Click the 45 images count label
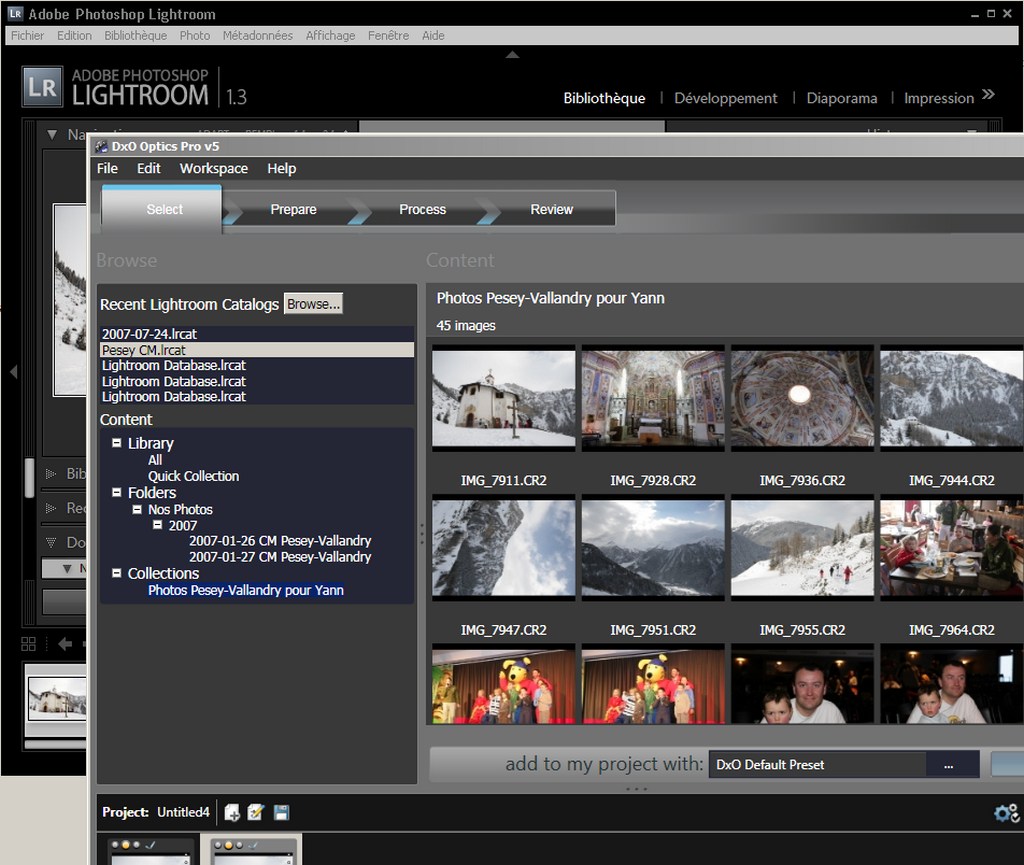 (x=466, y=325)
